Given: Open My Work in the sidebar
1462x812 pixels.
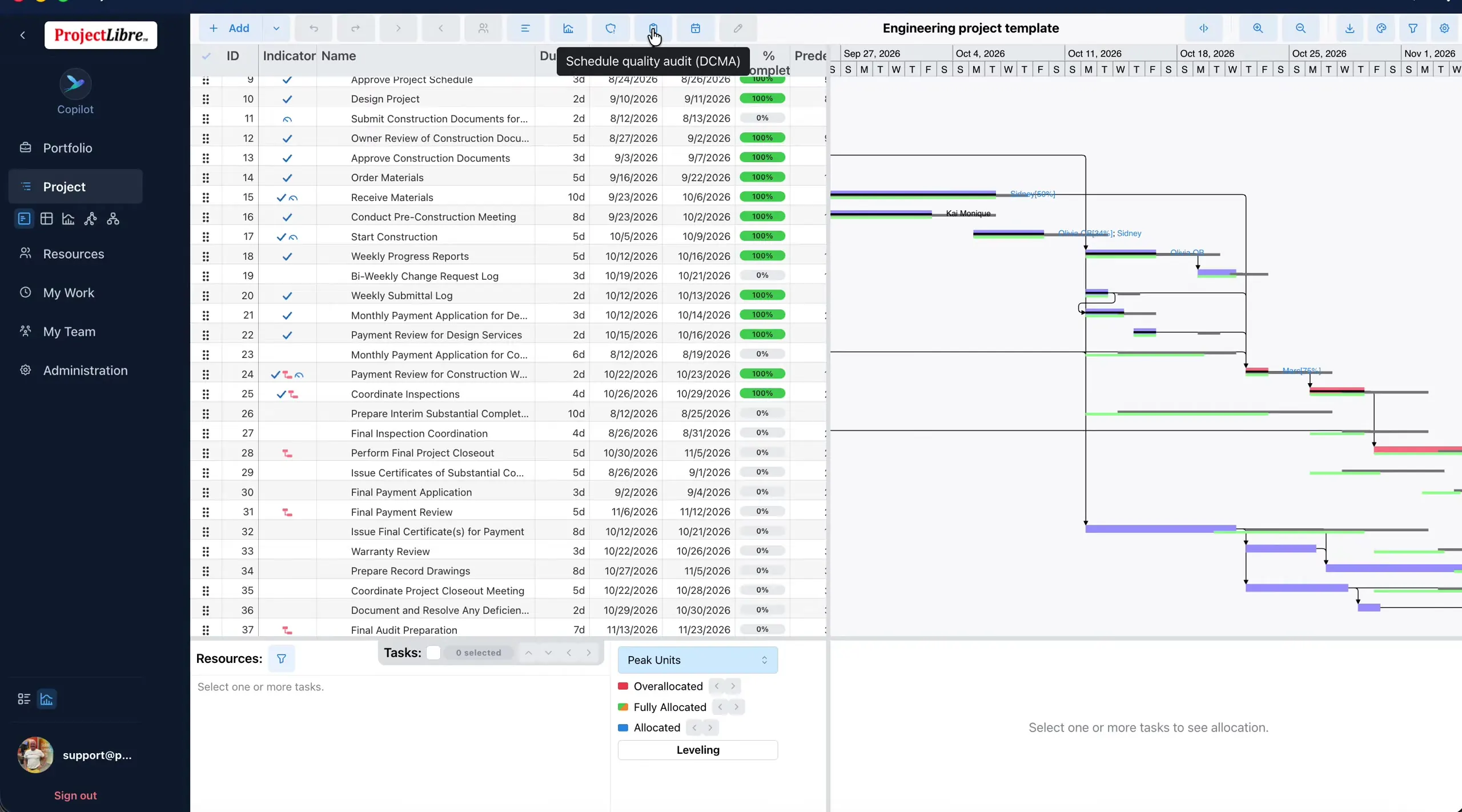Looking at the screenshot, I should [x=75, y=292].
